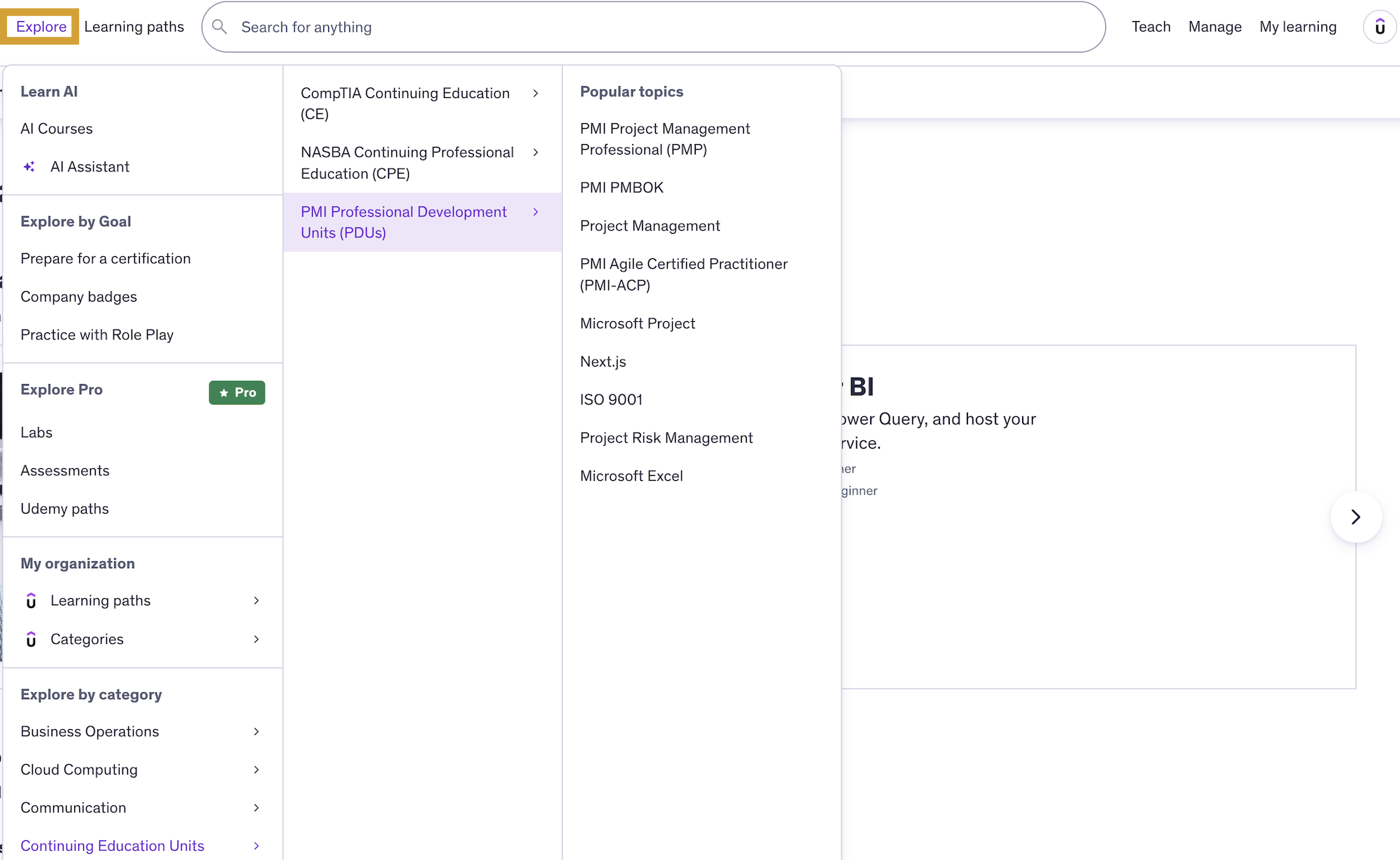The image size is (1400, 860).
Task: Open Prepare for a certification
Action: [106, 259]
